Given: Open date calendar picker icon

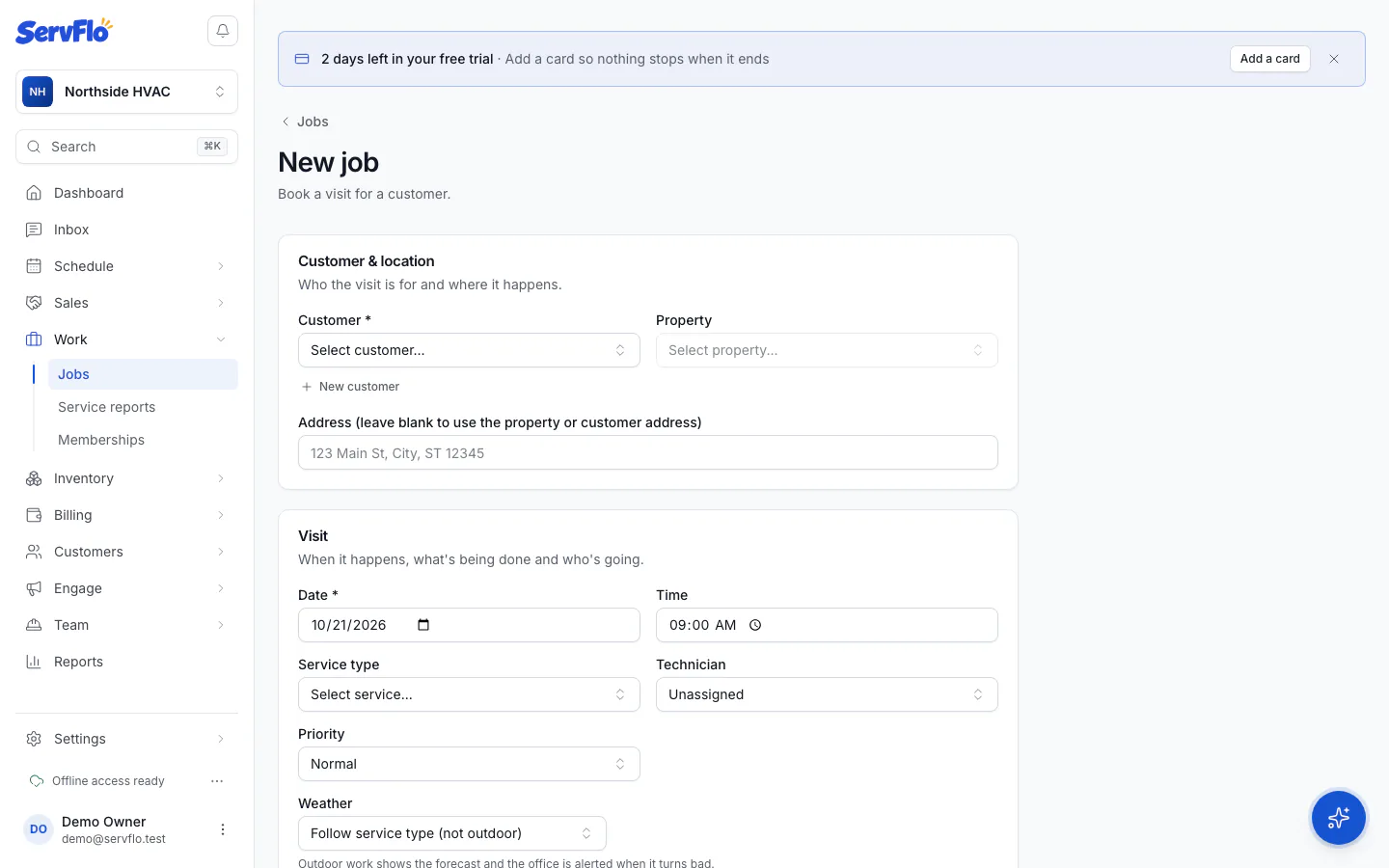Looking at the screenshot, I should click(423, 625).
